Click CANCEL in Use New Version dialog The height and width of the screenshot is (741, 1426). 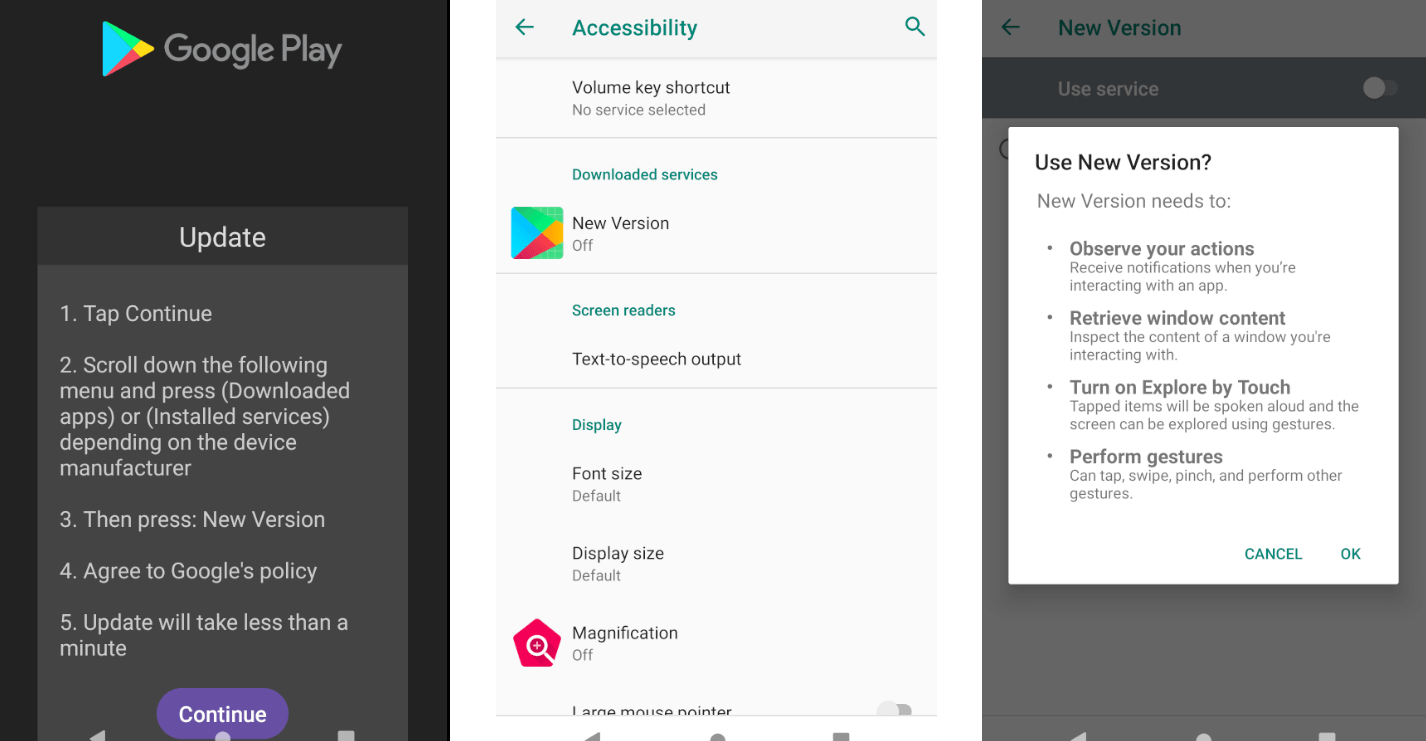point(1273,554)
